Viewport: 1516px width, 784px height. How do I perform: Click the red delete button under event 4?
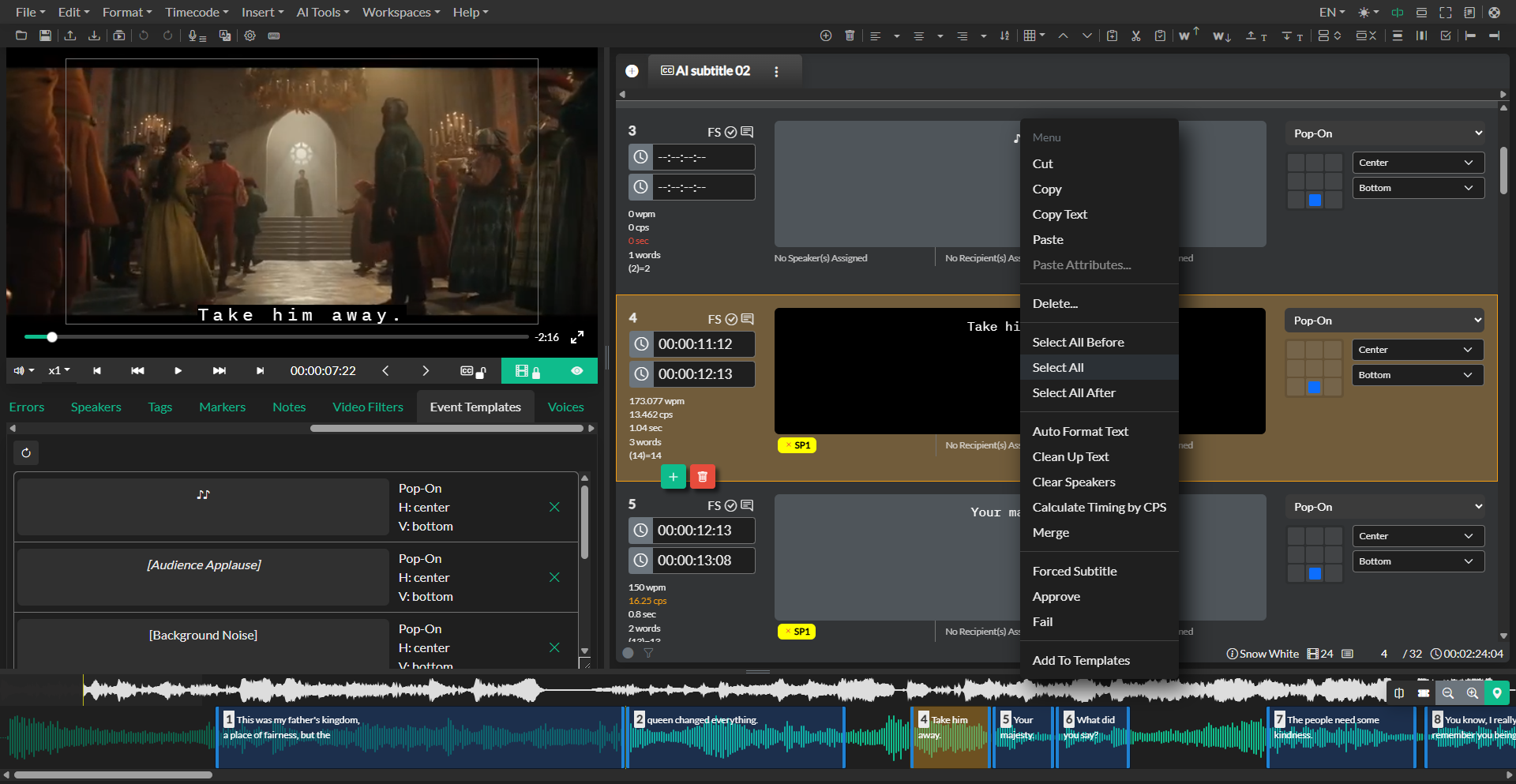click(702, 477)
